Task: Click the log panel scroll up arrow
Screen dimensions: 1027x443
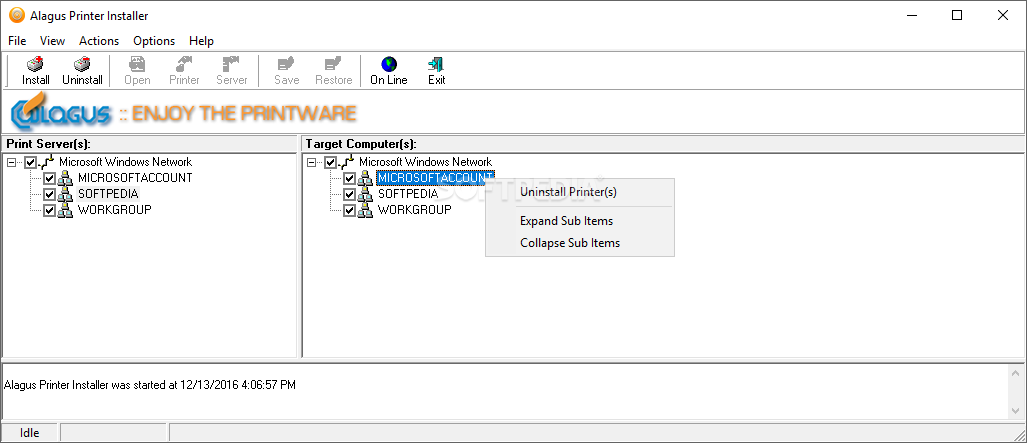Action: pos(1016,372)
